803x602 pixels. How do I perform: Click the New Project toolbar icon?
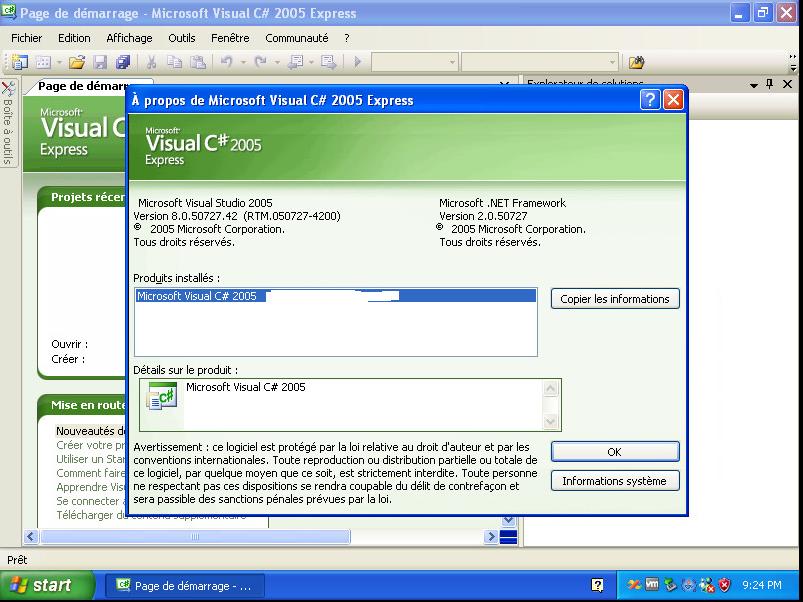pyautogui.click(x=19, y=62)
